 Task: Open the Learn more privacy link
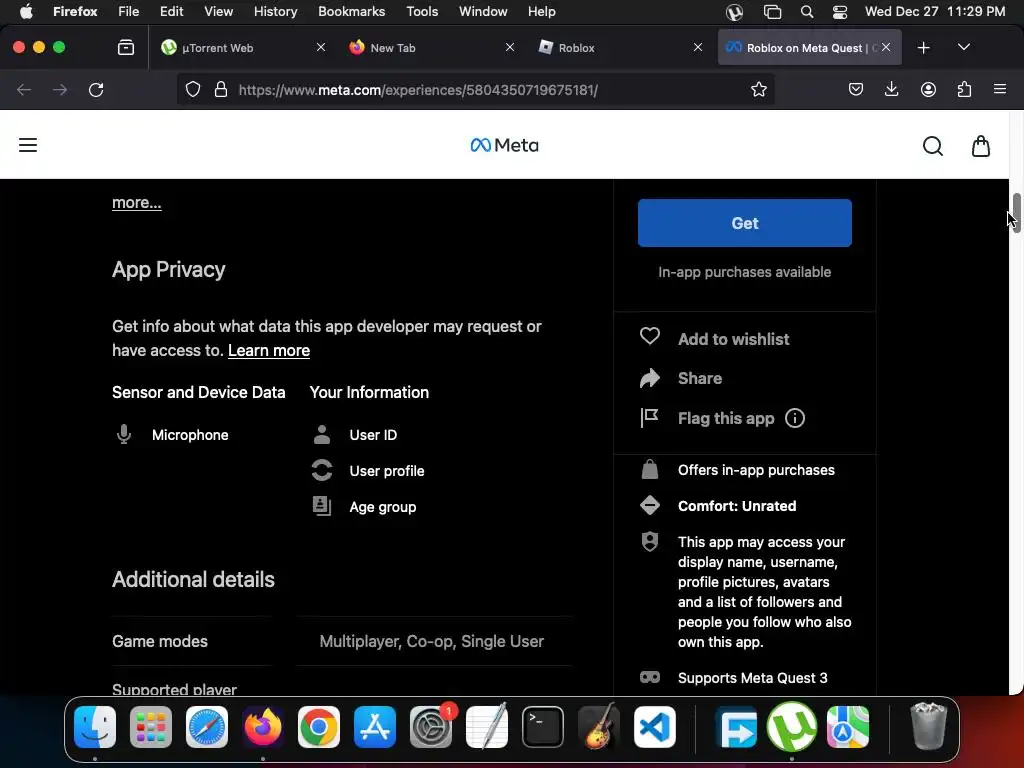click(x=268, y=350)
